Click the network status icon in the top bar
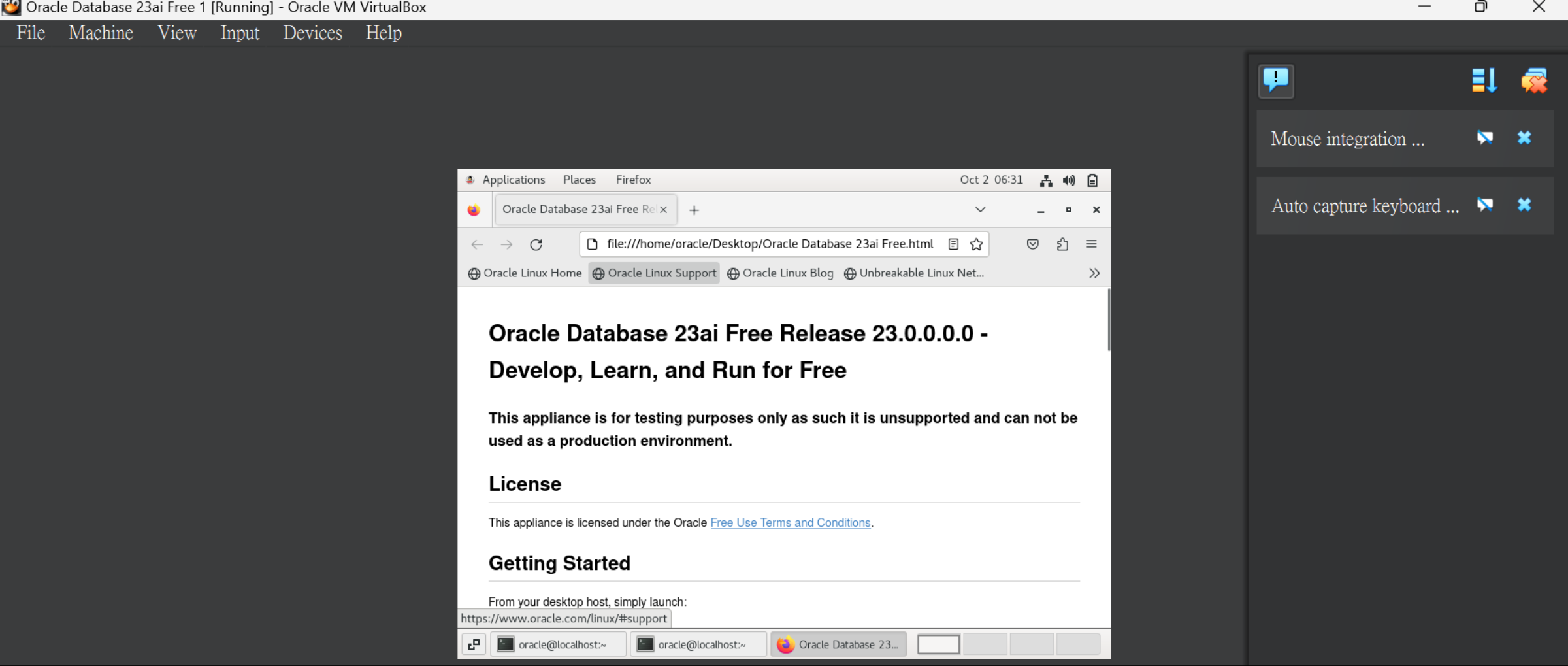The width and height of the screenshot is (1568, 666). coord(1046,180)
